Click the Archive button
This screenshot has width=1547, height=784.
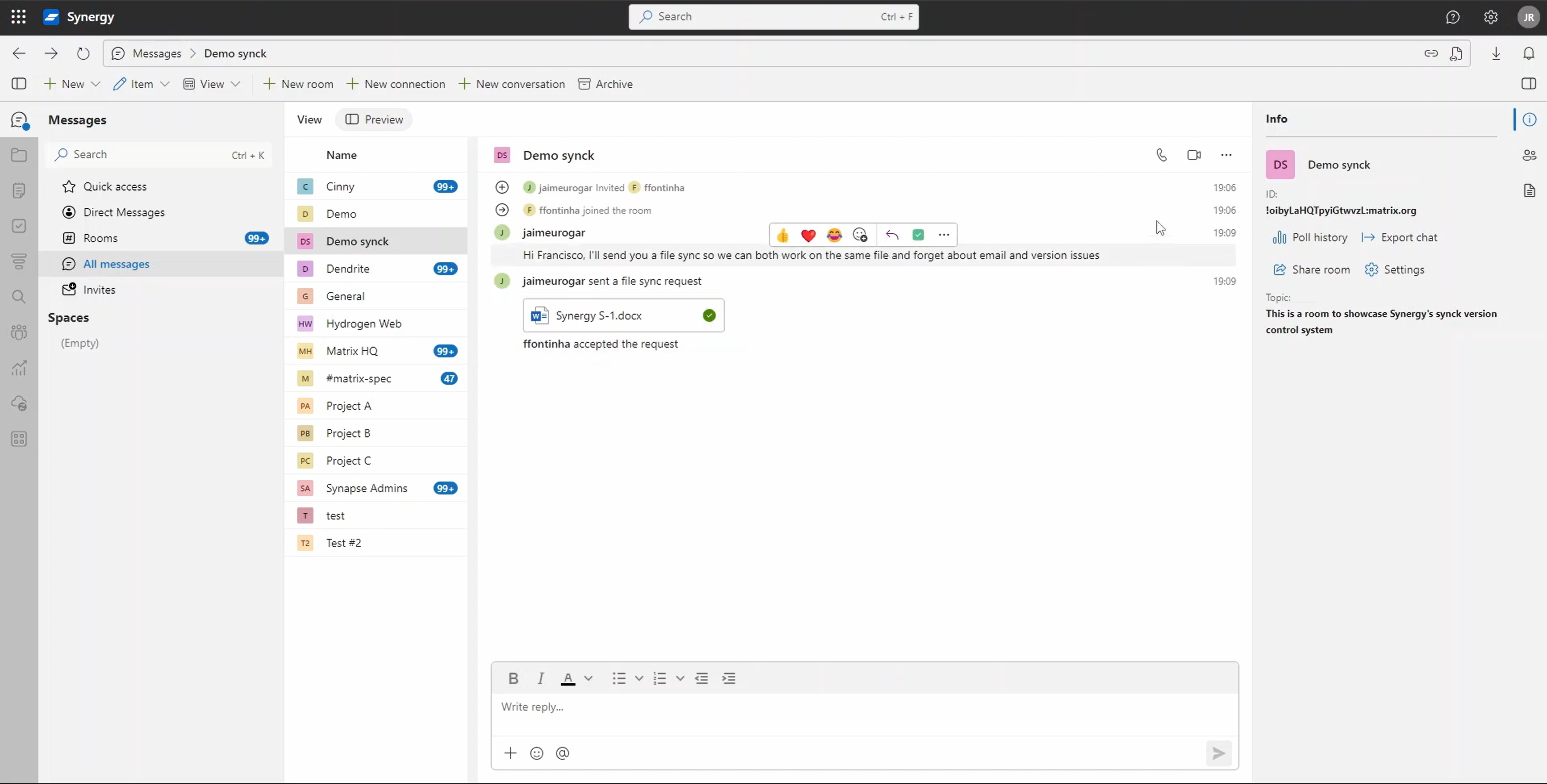coord(605,84)
